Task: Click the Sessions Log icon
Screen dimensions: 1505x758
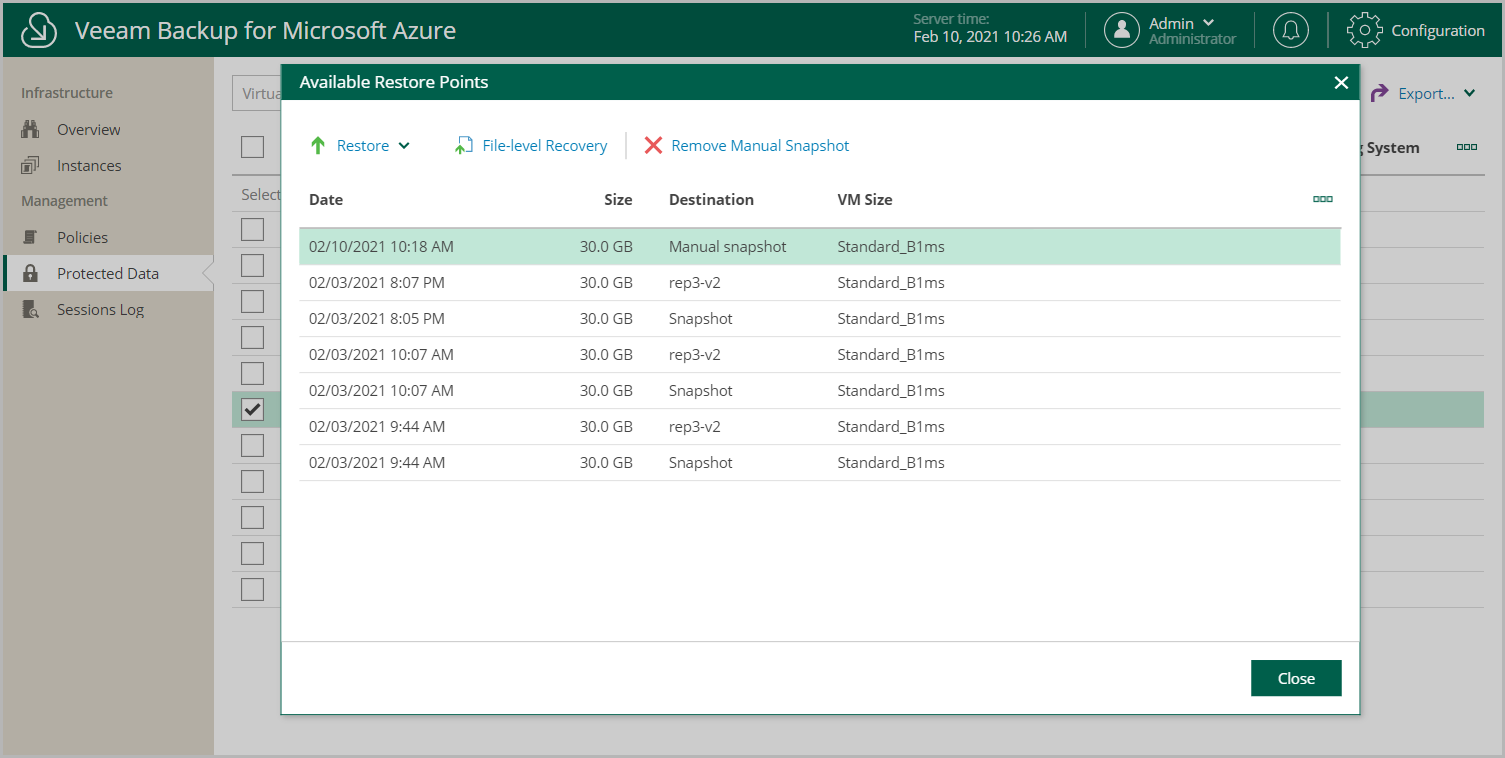Action: tap(30, 309)
